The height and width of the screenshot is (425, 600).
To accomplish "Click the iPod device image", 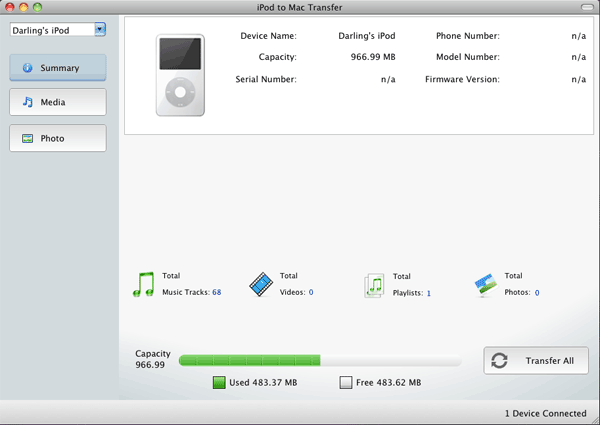I will pyautogui.click(x=180, y=75).
